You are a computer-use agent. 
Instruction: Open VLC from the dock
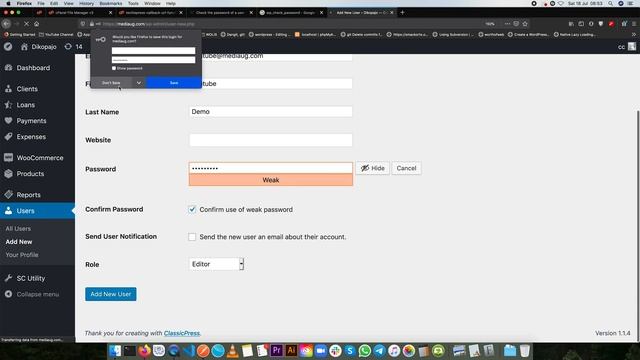pyautogui.click(x=233, y=351)
